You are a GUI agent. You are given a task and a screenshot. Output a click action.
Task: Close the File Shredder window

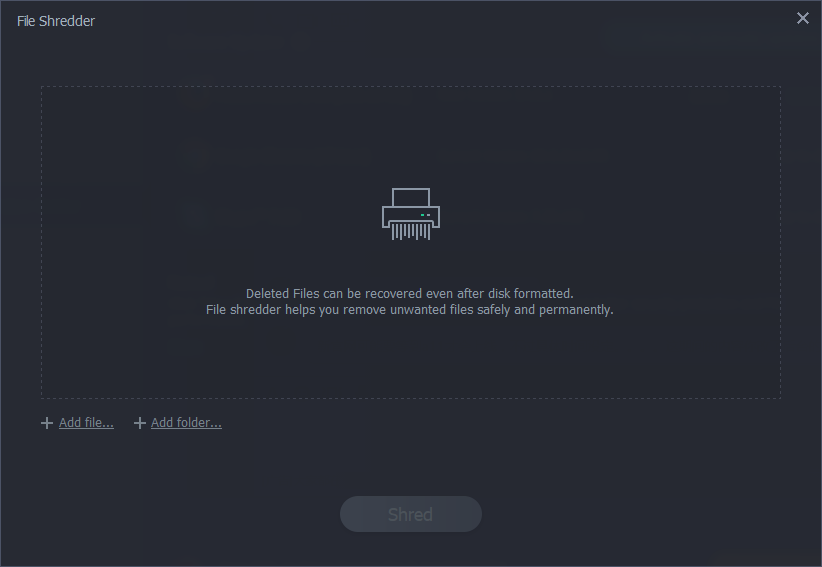point(803,18)
